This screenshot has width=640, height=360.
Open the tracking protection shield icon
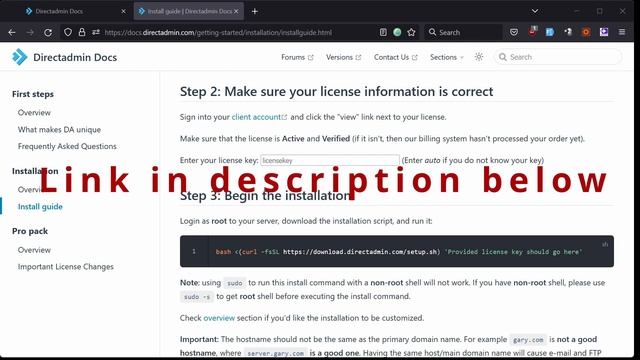(68, 32)
